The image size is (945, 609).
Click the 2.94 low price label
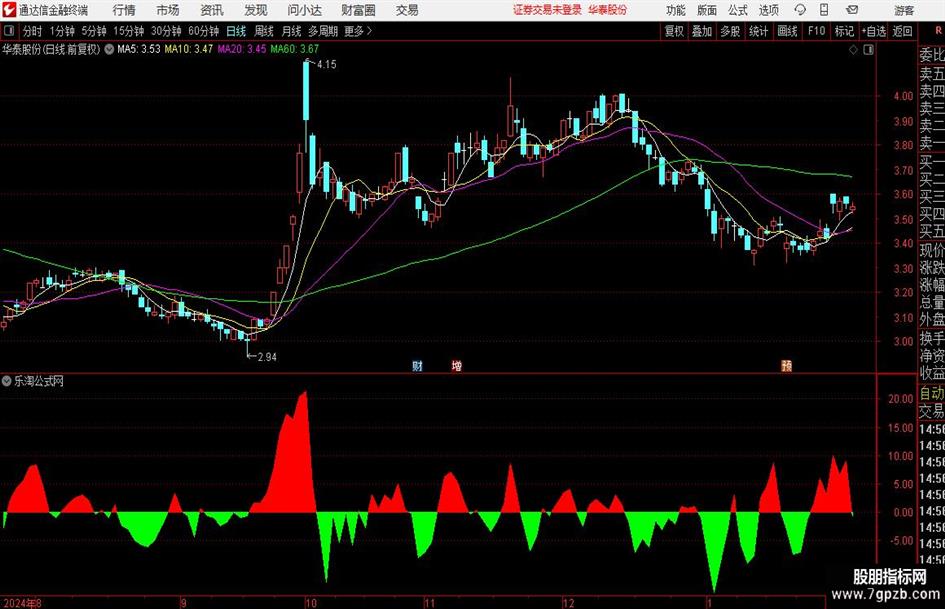(x=267, y=357)
